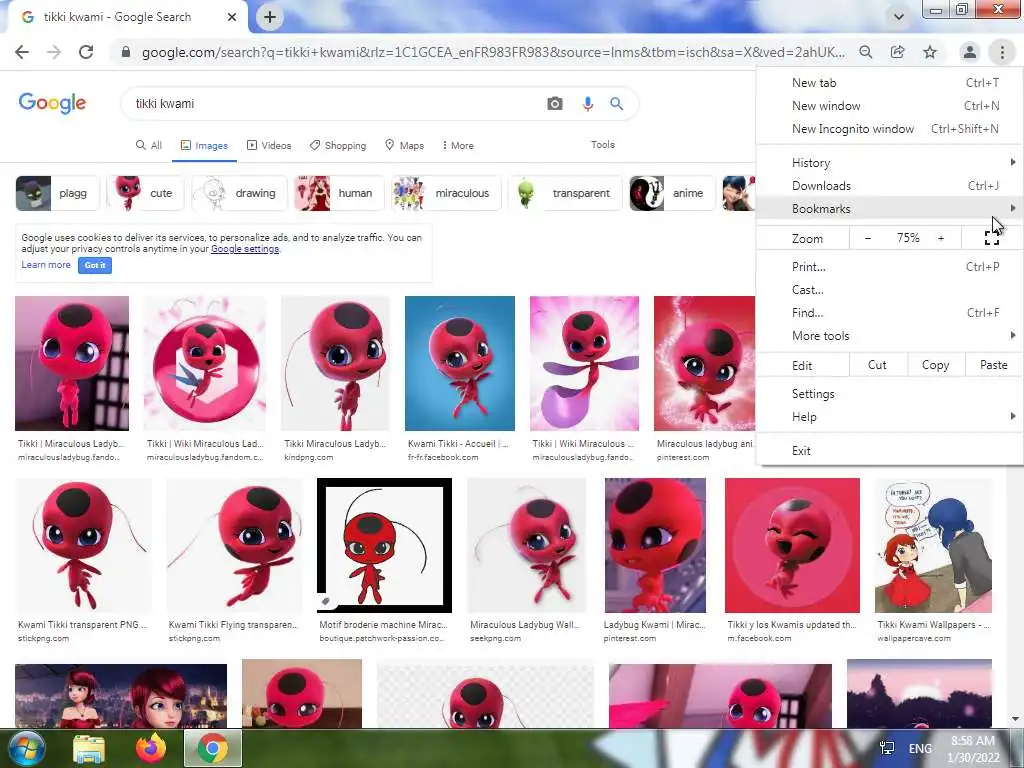This screenshot has width=1024, height=768.
Task: Choose New tab from Chrome menu
Action: tap(889, 83)
